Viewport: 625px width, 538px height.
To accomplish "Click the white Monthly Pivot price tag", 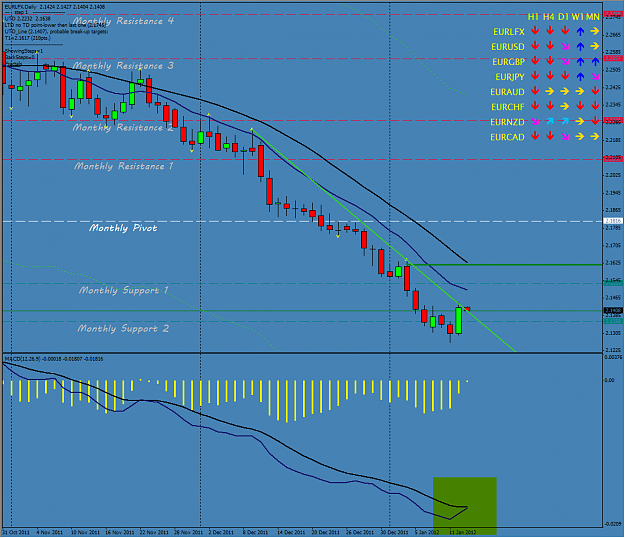I will (x=613, y=221).
